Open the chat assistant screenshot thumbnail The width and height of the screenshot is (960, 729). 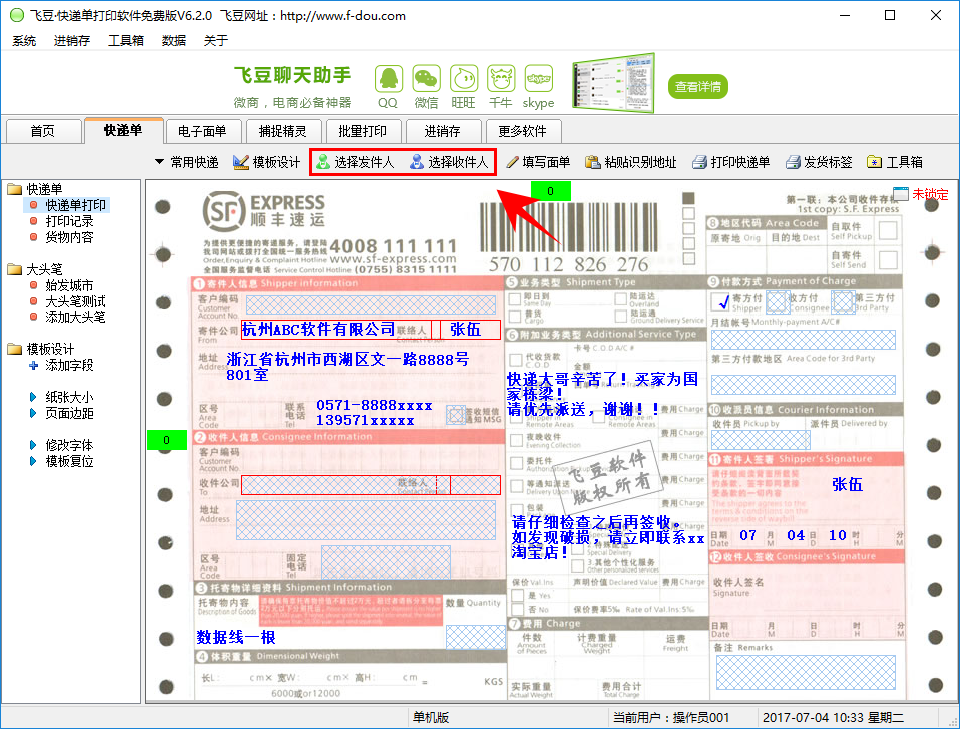[x=613, y=83]
